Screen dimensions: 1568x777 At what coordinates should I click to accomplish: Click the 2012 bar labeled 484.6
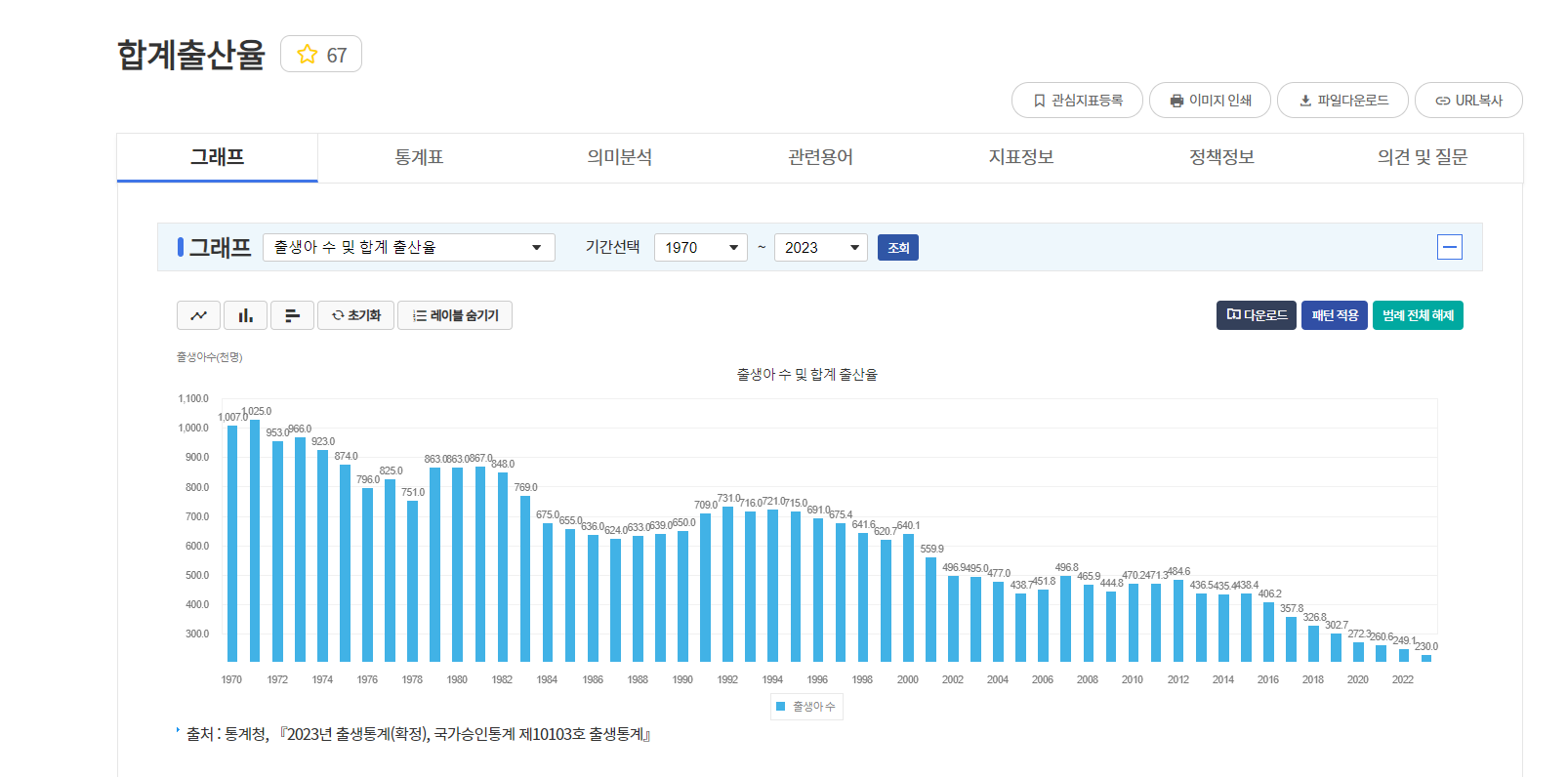1178,621
